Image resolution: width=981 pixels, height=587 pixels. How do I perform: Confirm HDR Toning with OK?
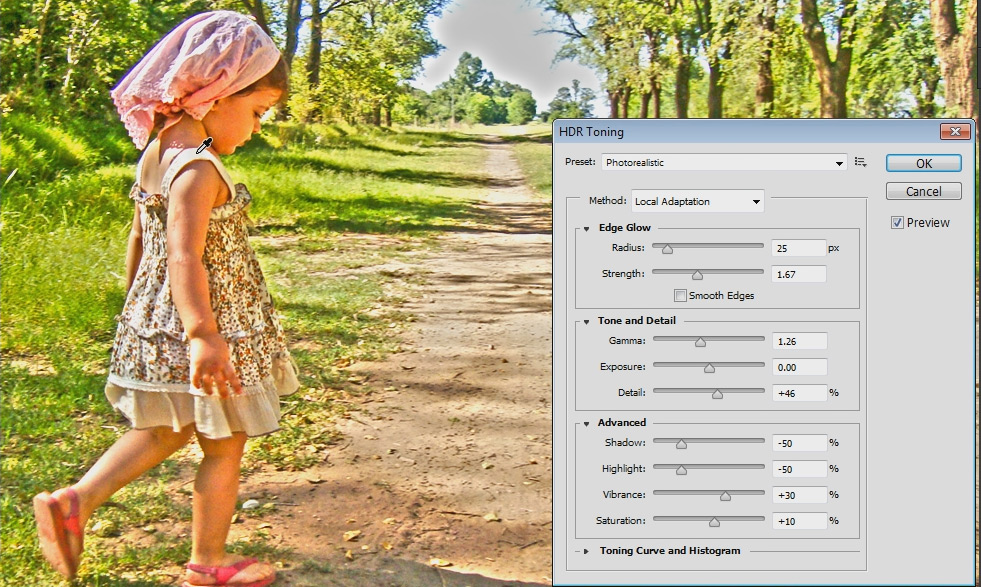click(x=922, y=163)
